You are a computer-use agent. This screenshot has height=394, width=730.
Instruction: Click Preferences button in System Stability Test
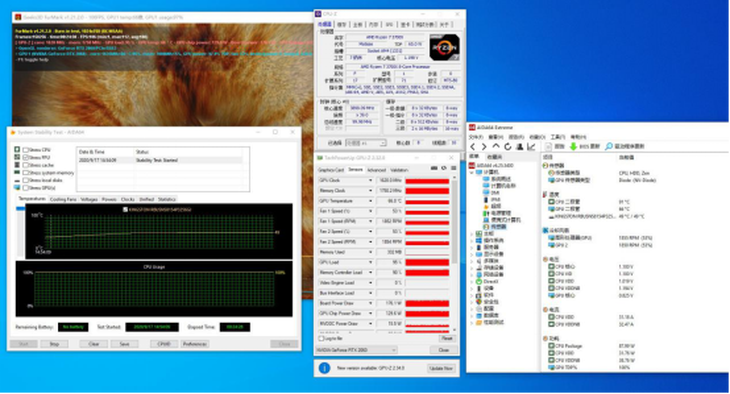[195, 344]
